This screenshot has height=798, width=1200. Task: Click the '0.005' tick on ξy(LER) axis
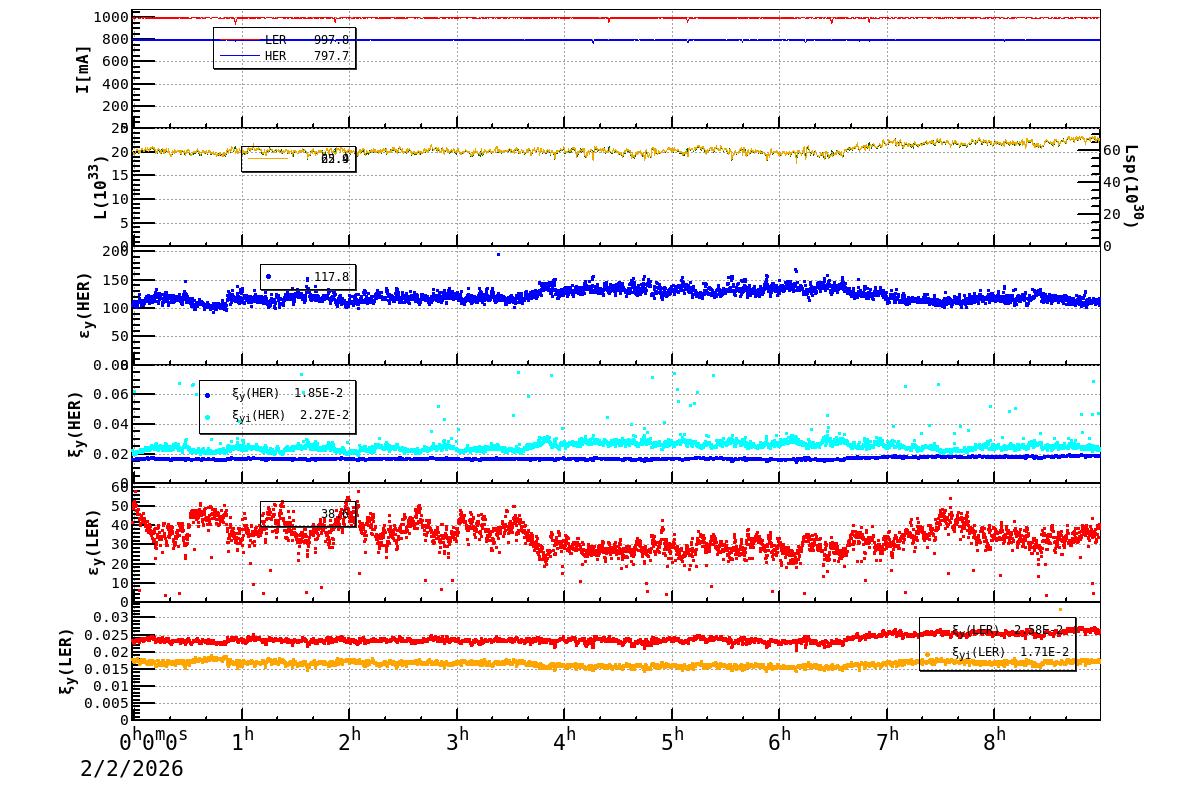[106, 703]
